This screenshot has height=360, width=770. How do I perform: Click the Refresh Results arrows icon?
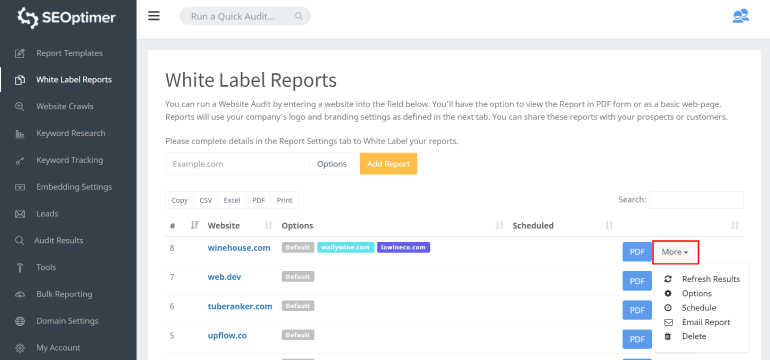[668, 279]
